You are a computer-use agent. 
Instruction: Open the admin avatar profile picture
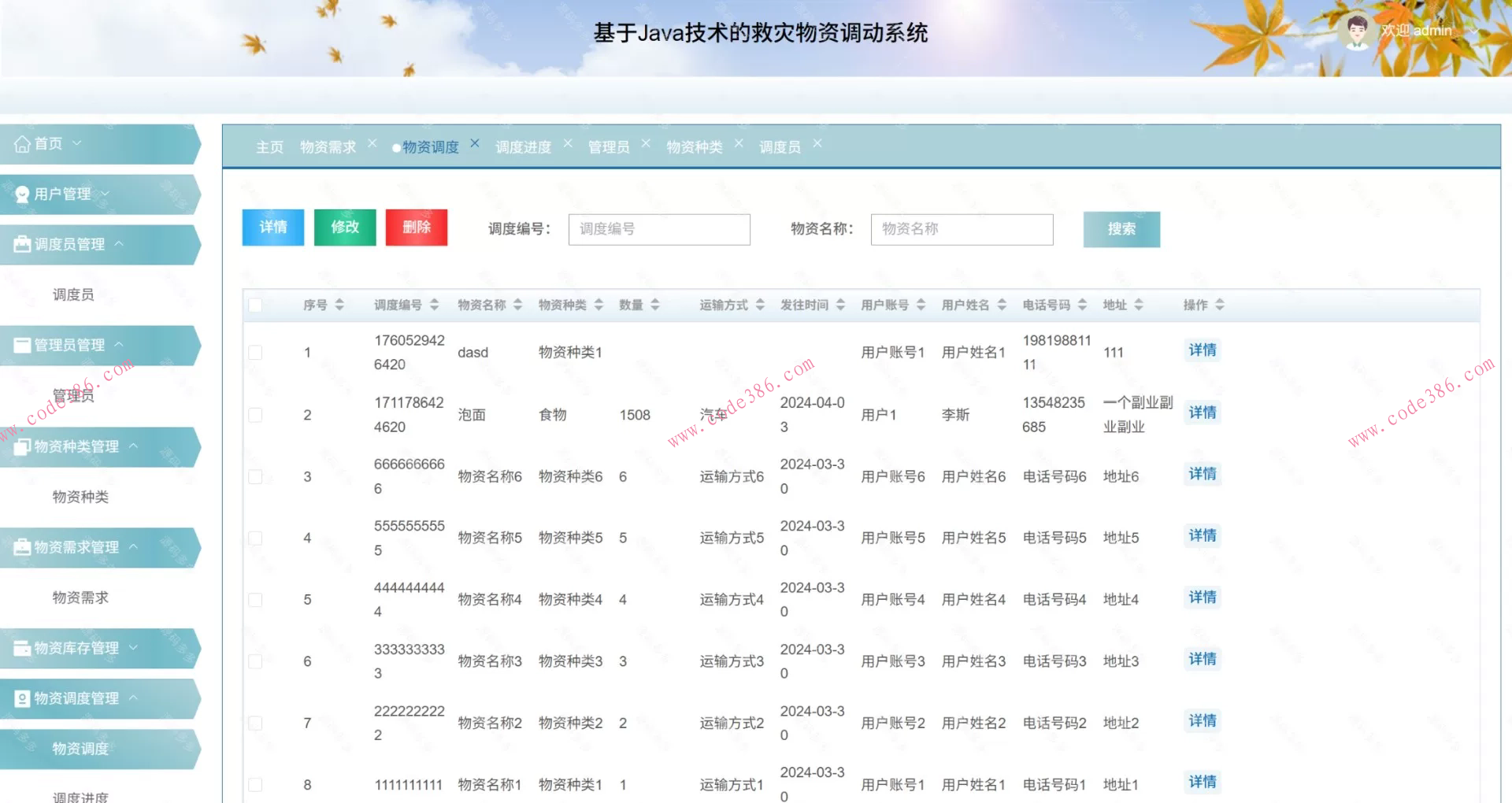(x=1356, y=30)
